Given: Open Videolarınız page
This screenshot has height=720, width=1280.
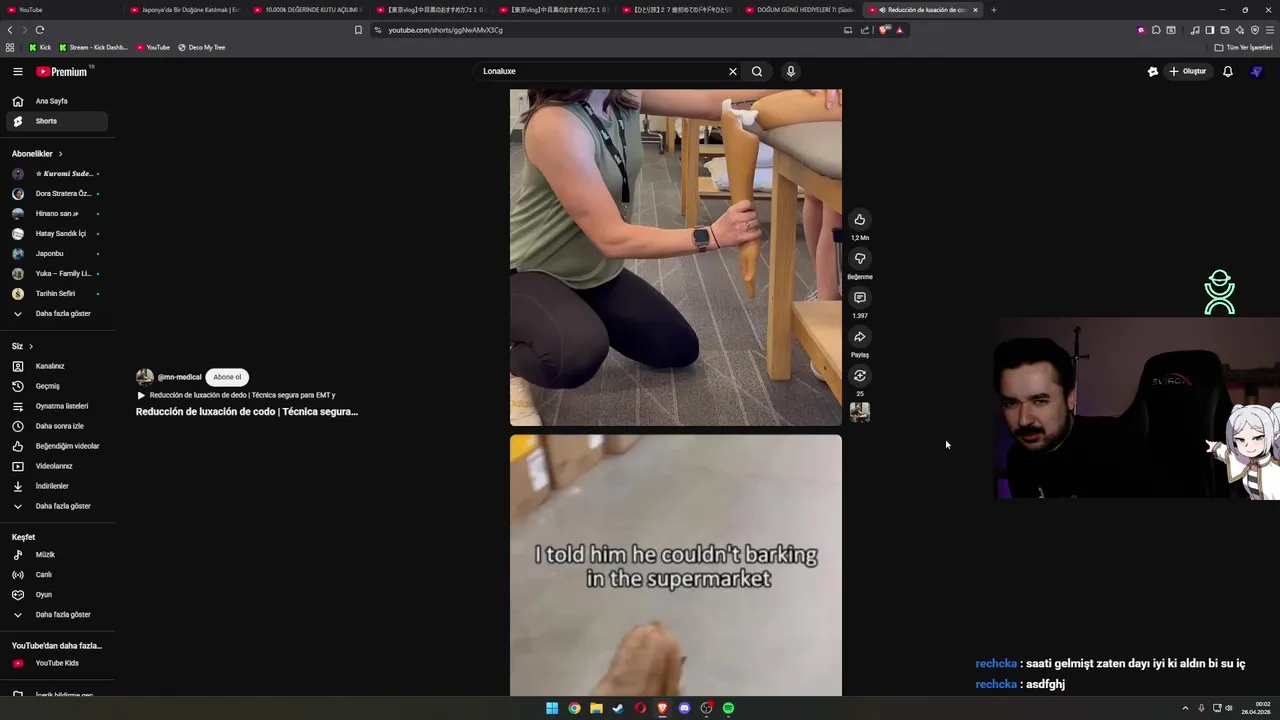Looking at the screenshot, I should point(56,466).
